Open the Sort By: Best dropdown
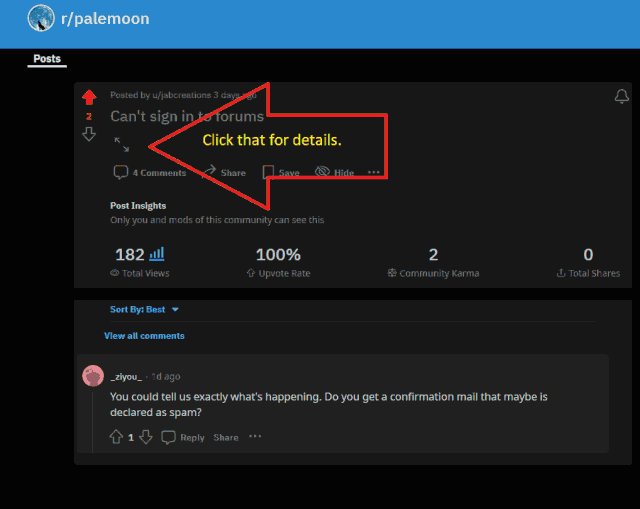 tap(144, 309)
